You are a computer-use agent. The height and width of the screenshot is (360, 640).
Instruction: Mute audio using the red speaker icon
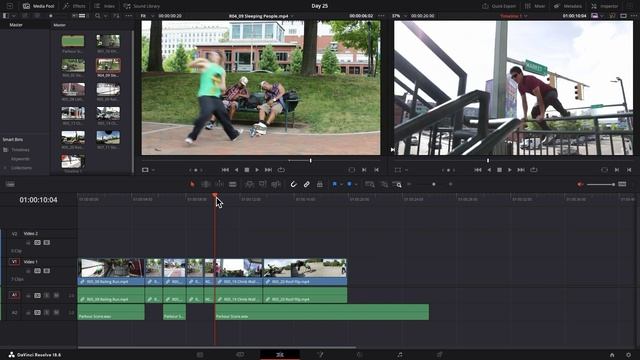(580, 184)
